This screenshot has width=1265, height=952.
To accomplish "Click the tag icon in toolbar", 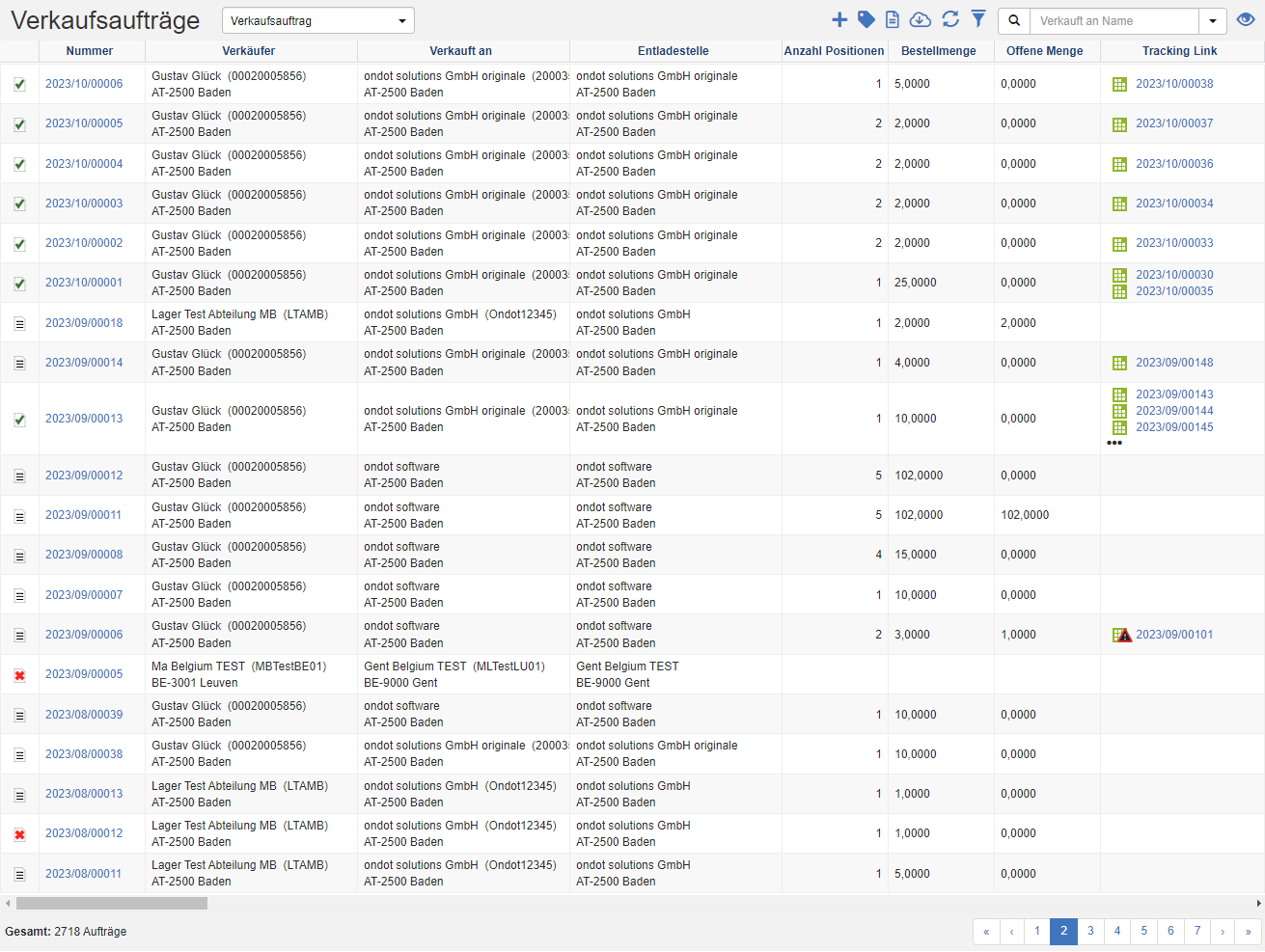I will tap(866, 20).
